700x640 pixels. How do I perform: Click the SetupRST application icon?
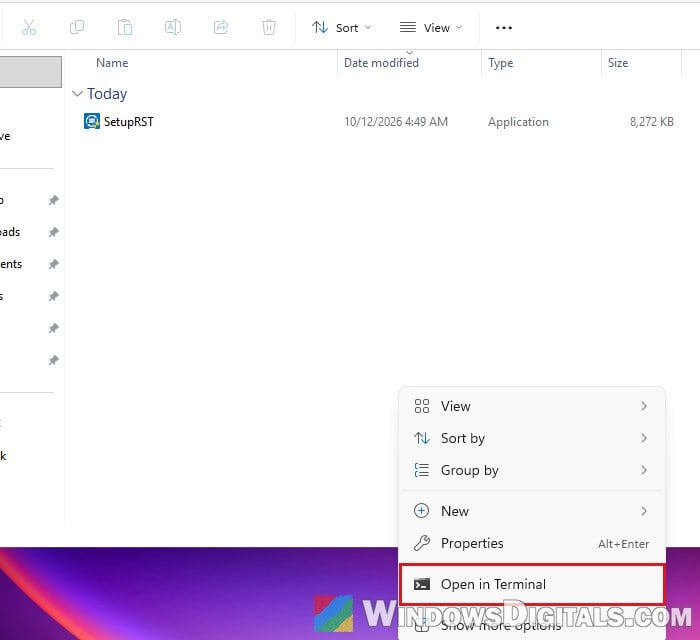click(92, 121)
